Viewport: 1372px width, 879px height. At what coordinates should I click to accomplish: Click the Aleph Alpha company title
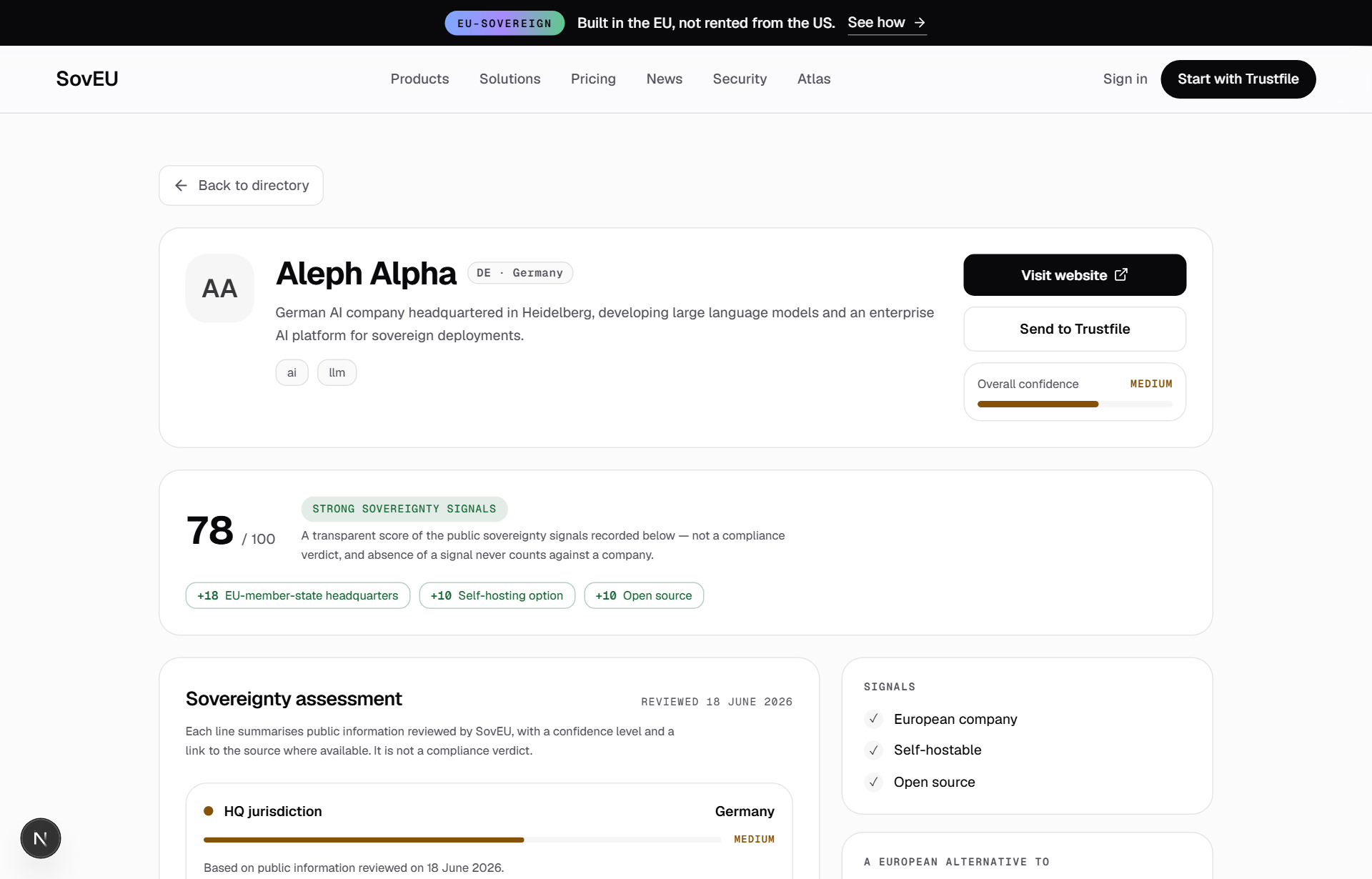pyautogui.click(x=366, y=273)
